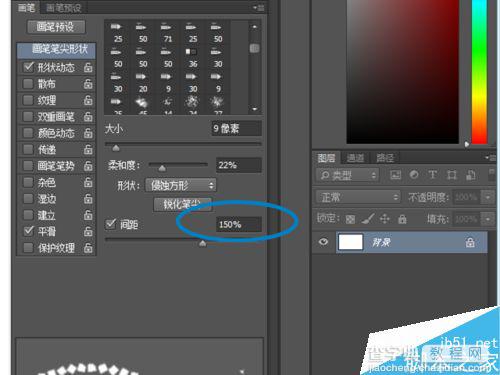The image size is (500, 375).
Task: Open the 正常 blend mode dropdown
Action: tap(358, 197)
